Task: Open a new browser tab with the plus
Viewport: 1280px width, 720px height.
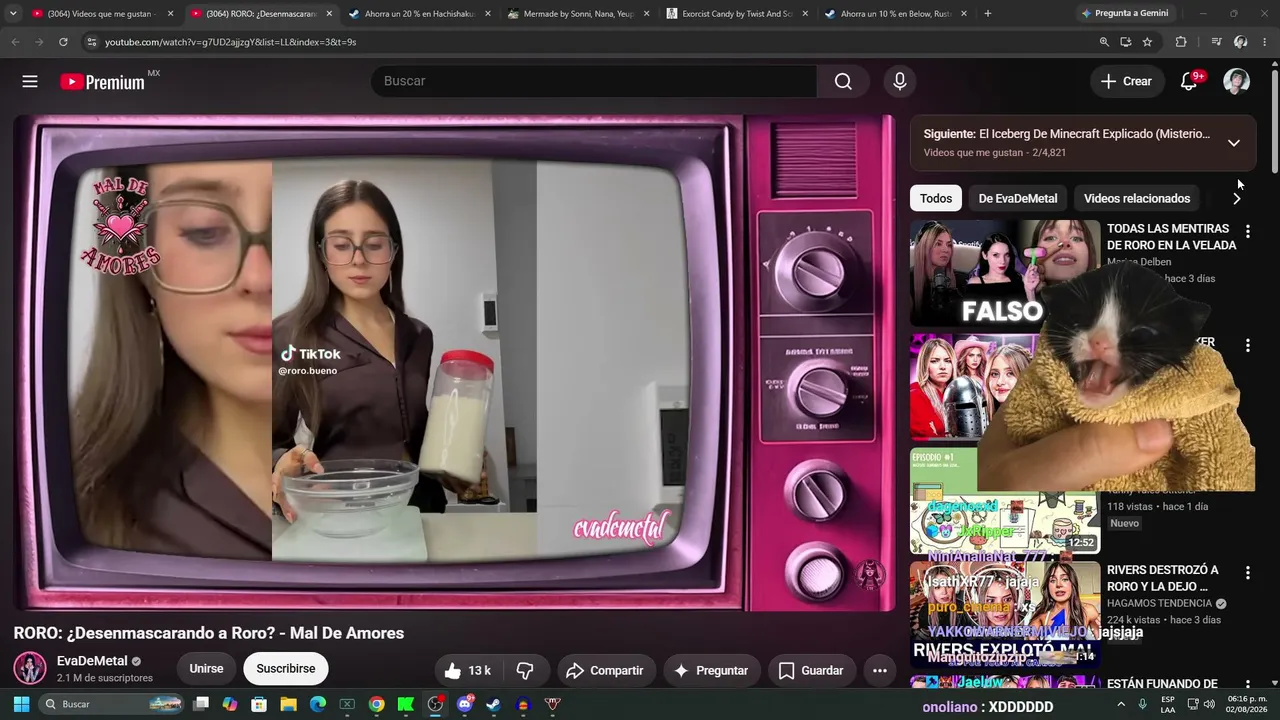Action: coord(987,14)
